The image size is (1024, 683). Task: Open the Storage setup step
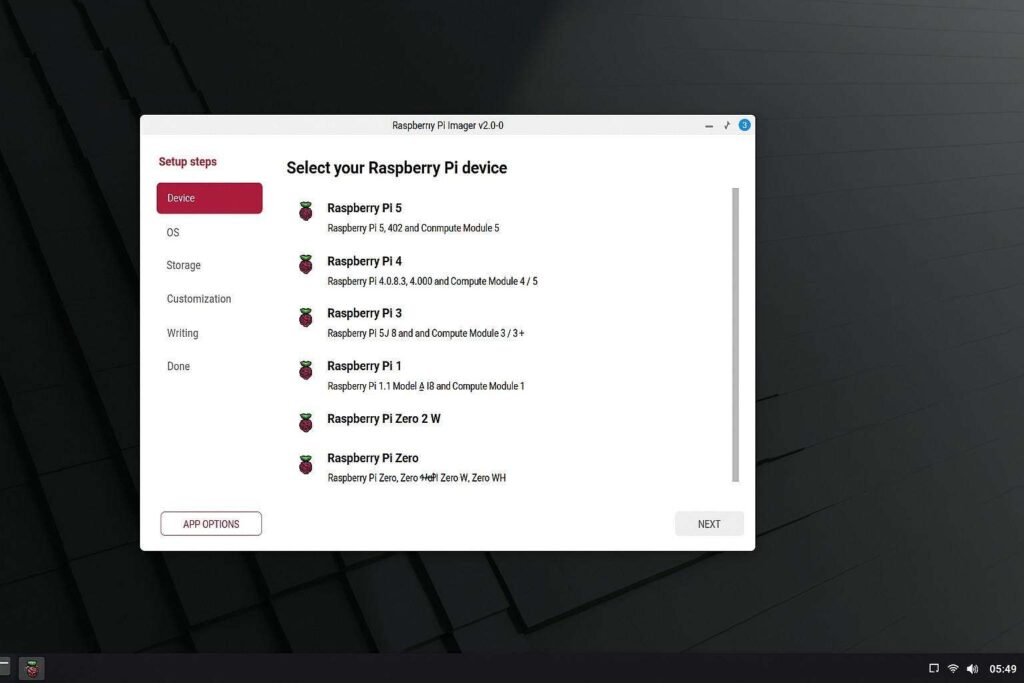click(x=183, y=265)
